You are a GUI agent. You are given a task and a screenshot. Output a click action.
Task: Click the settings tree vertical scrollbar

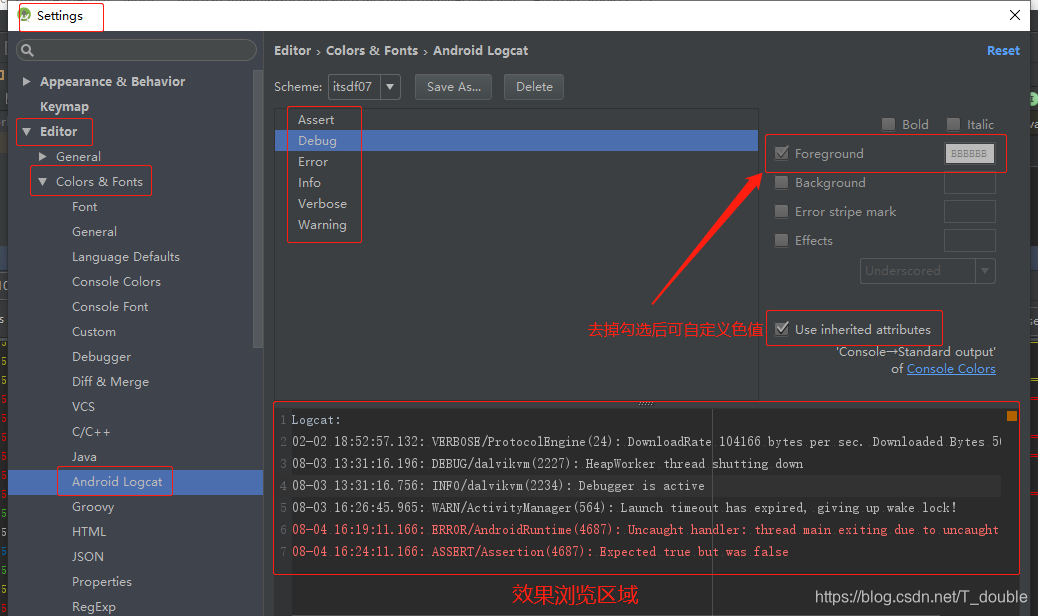point(258,208)
